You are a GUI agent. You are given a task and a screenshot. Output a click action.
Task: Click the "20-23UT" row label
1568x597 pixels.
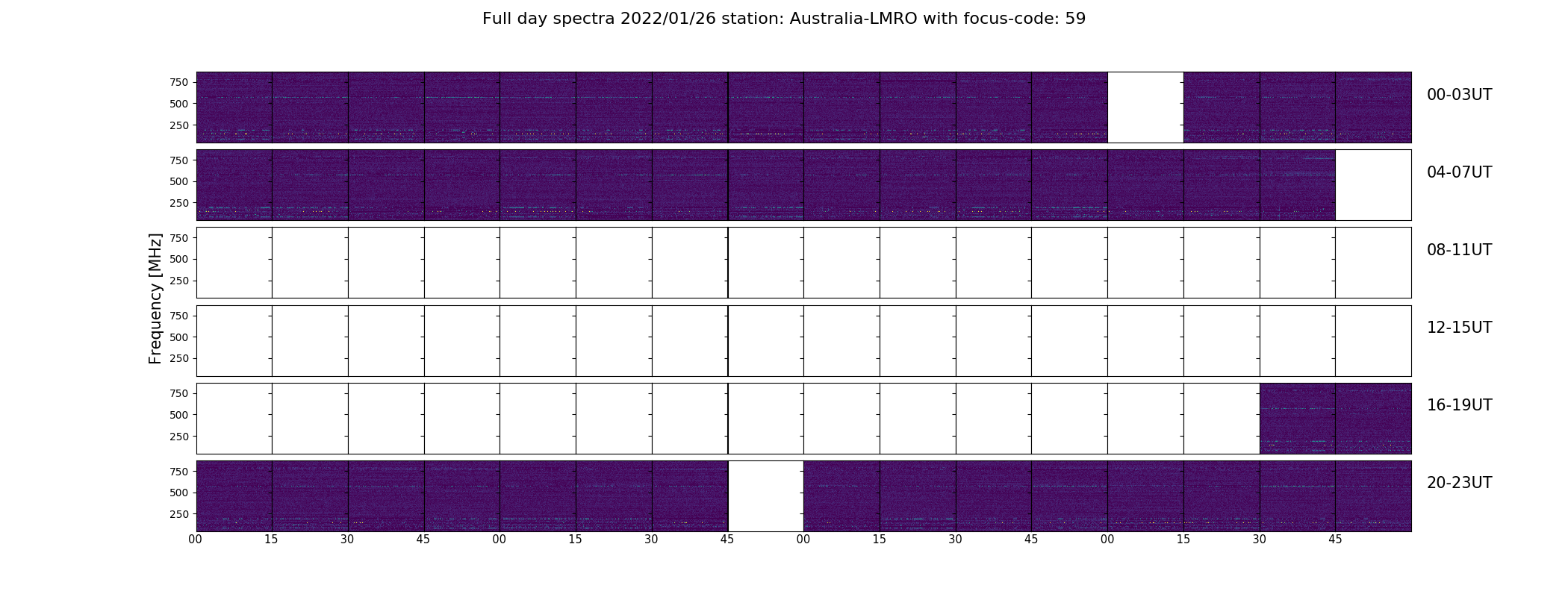(x=1459, y=483)
